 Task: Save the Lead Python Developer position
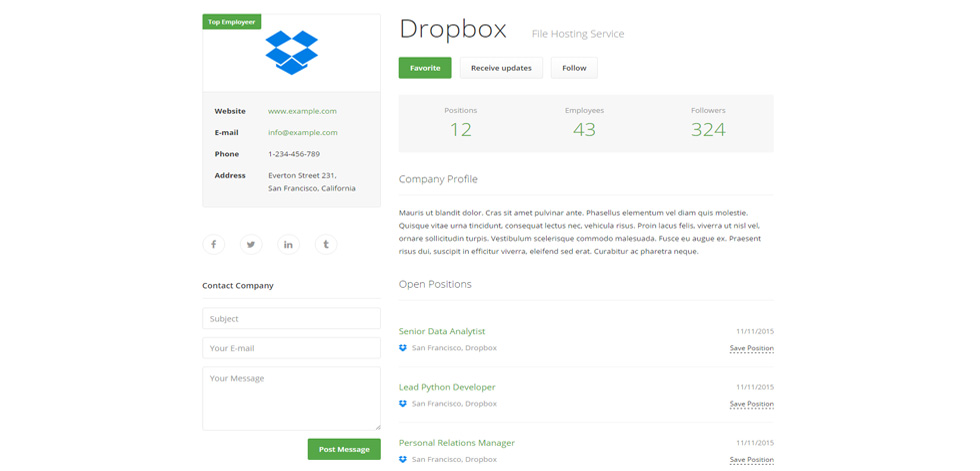(x=751, y=404)
